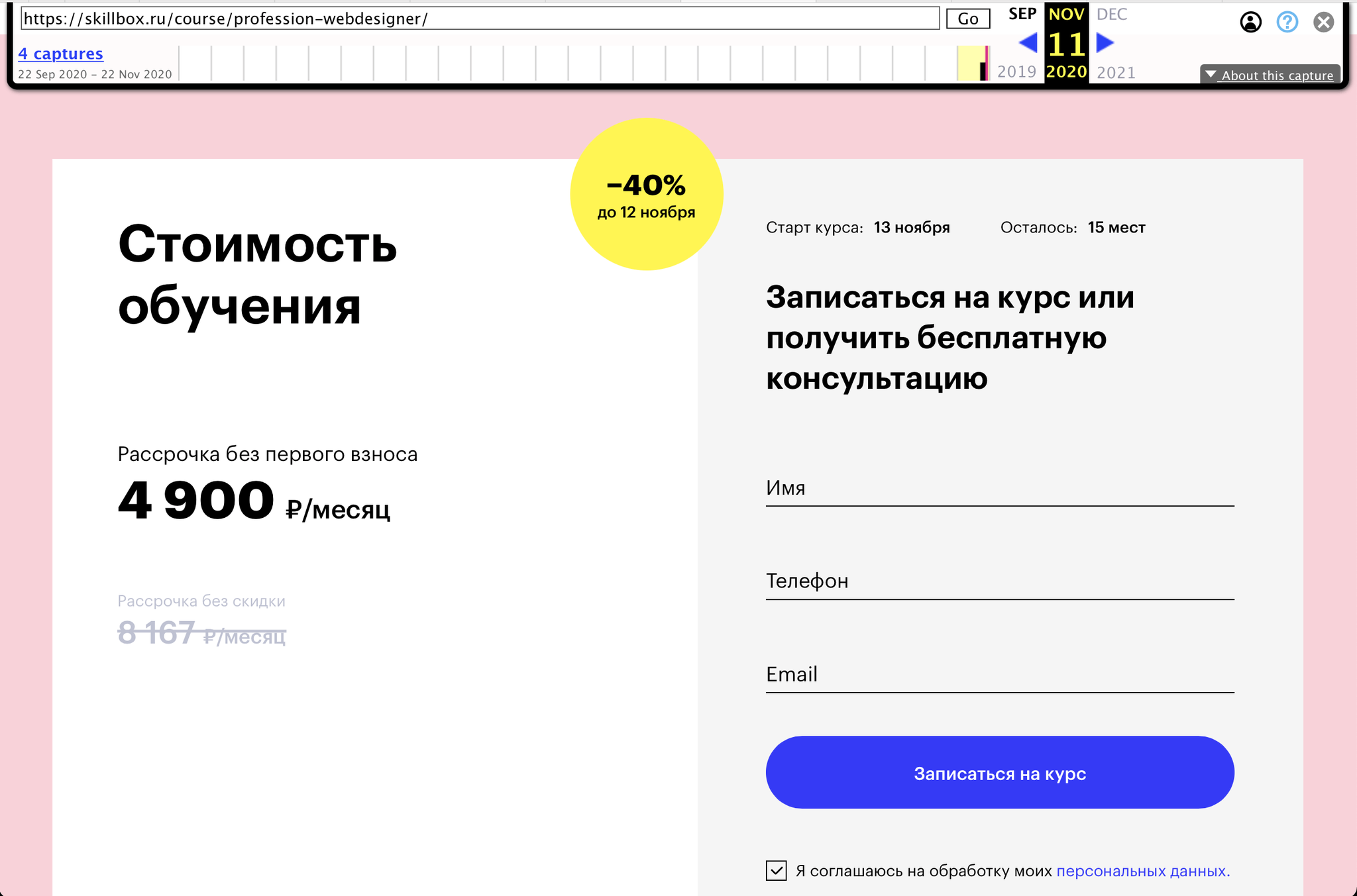Click the Телефон phone input field
This screenshot has width=1357, height=896.
coord(1000,581)
